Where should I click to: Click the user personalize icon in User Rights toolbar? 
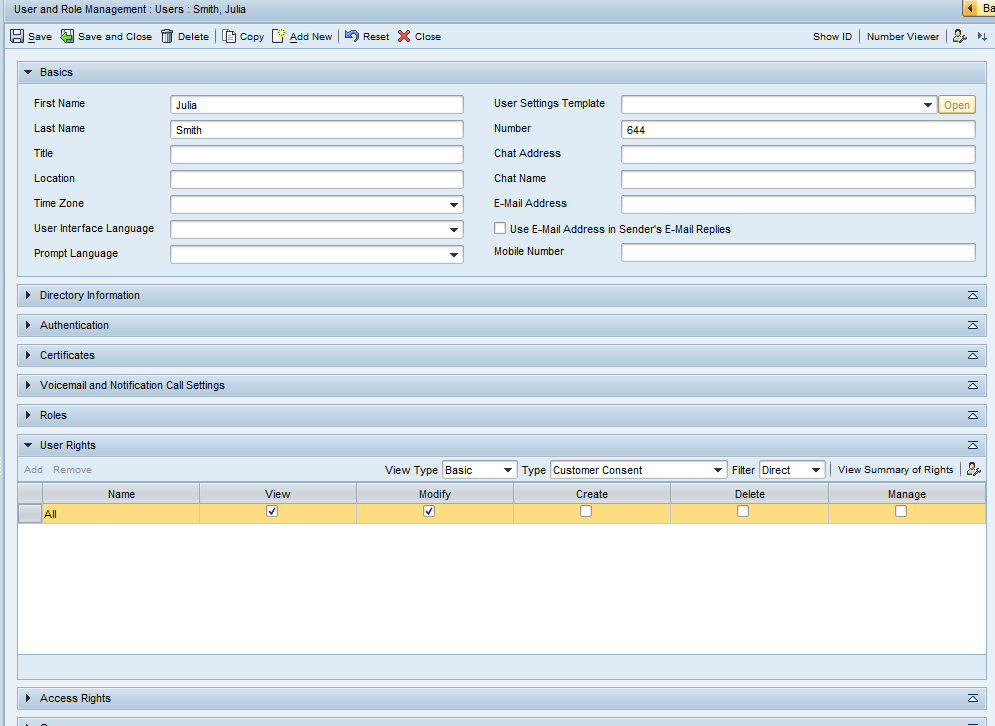(x=973, y=470)
